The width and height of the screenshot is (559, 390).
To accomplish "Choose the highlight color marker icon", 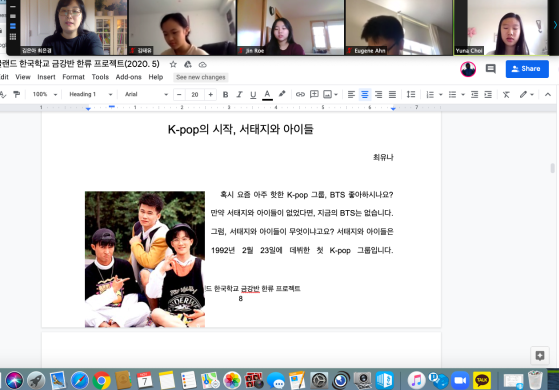I will tap(282, 94).
